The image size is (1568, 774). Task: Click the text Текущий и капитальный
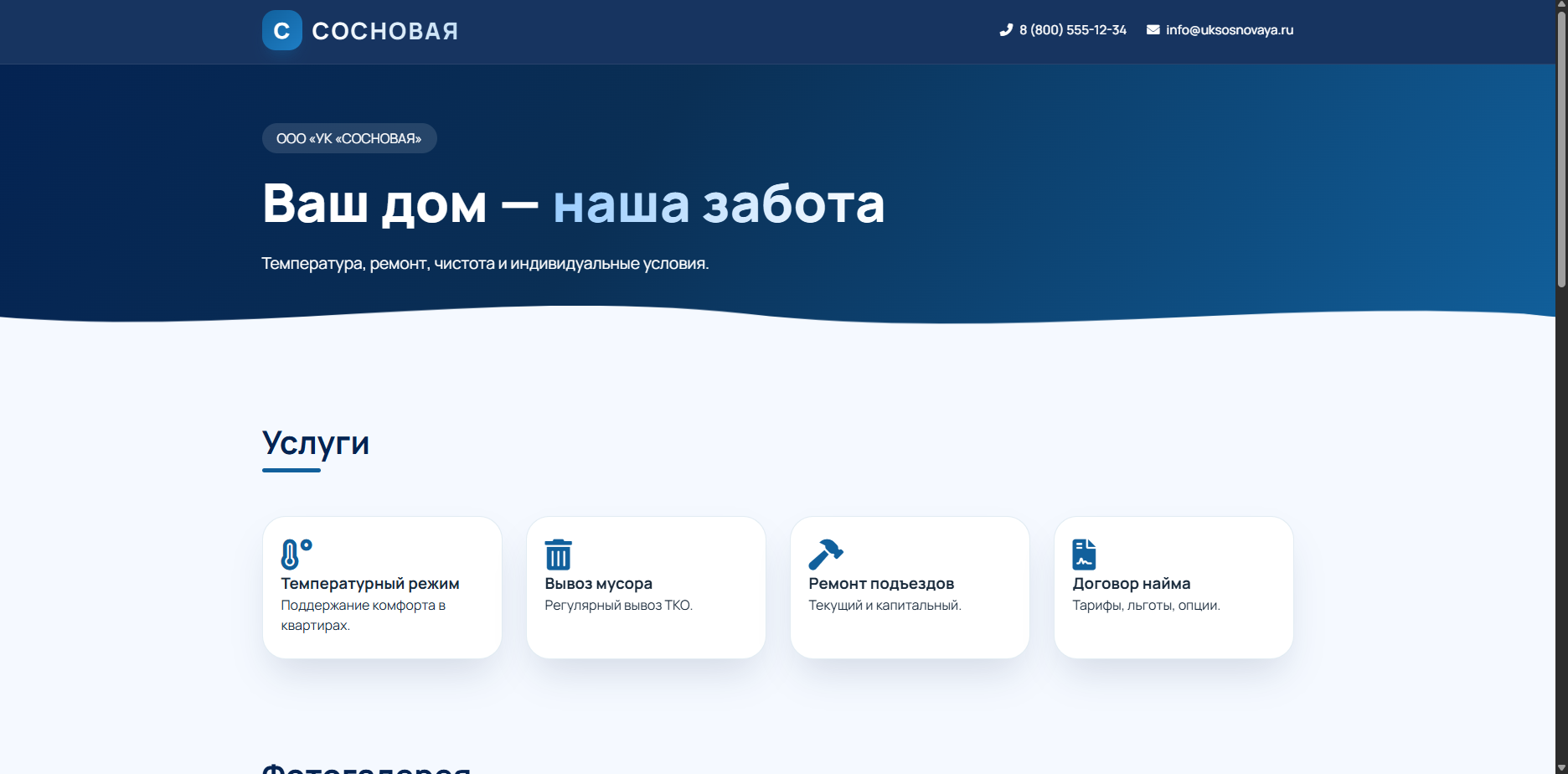(885, 606)
